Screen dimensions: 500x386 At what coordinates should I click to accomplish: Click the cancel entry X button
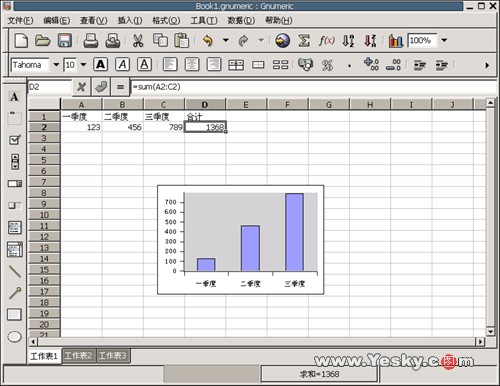(81, 87)
